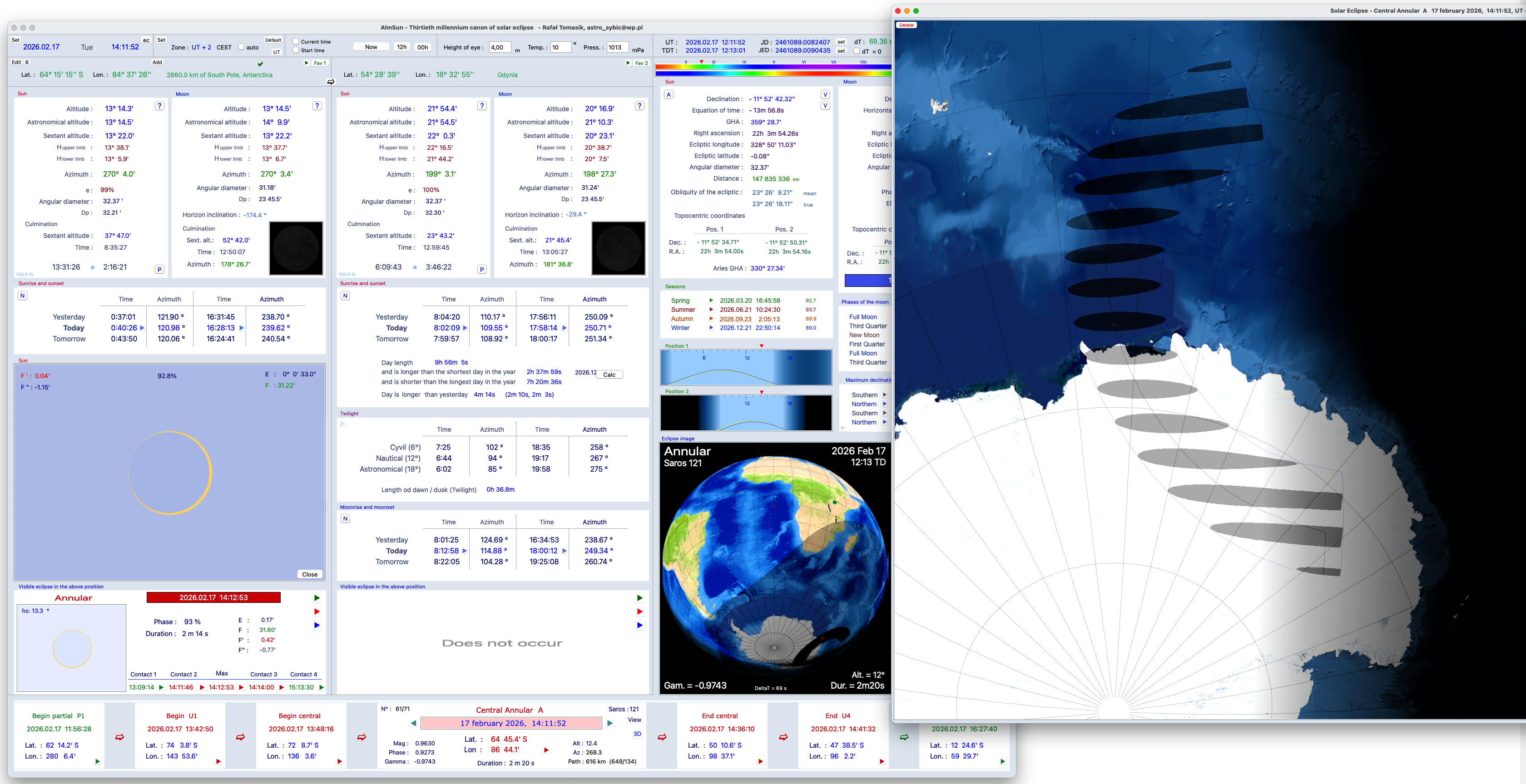Screen dimensions: 1526x784
Task: Click the swap-positions arrow between the two locations
Action: 331,82
